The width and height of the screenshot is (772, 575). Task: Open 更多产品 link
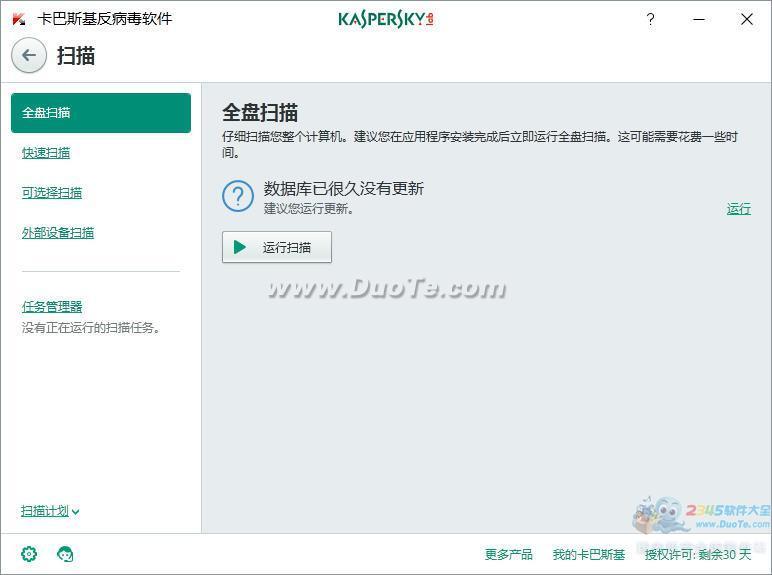509,554
